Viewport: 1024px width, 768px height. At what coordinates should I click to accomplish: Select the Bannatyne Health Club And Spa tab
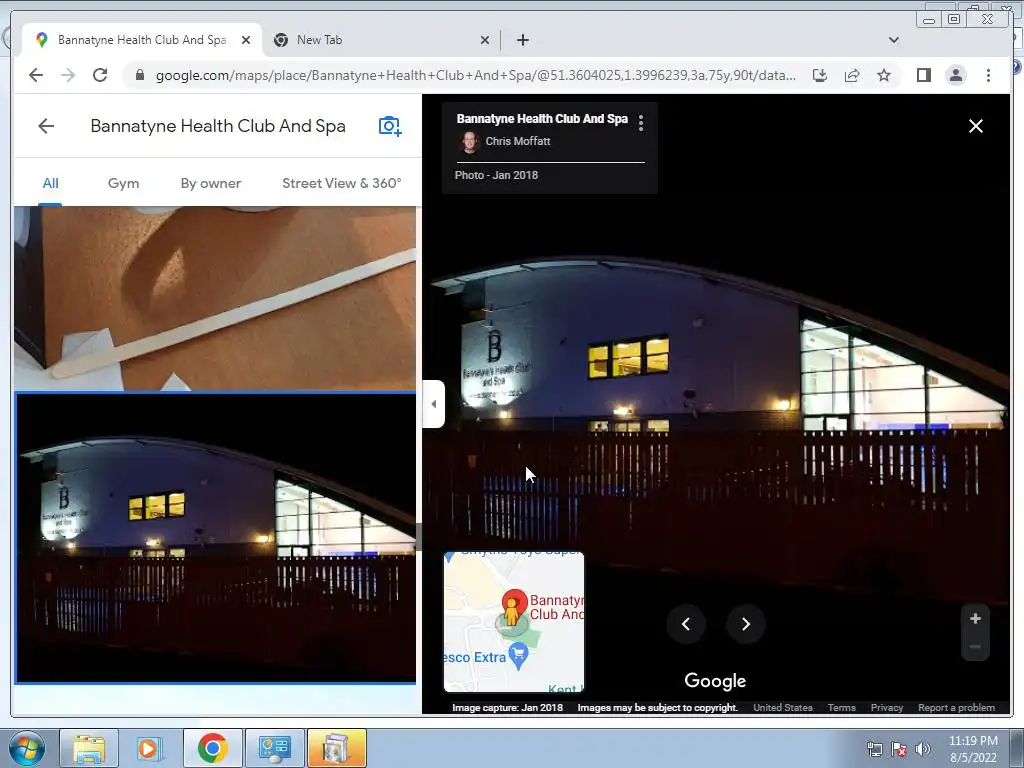pyautogui.click(x=142, y=40)
